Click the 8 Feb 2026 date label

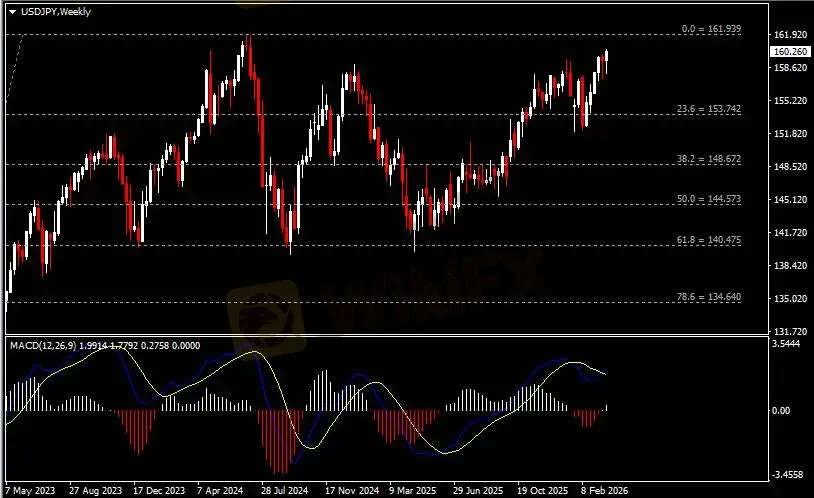604,490
